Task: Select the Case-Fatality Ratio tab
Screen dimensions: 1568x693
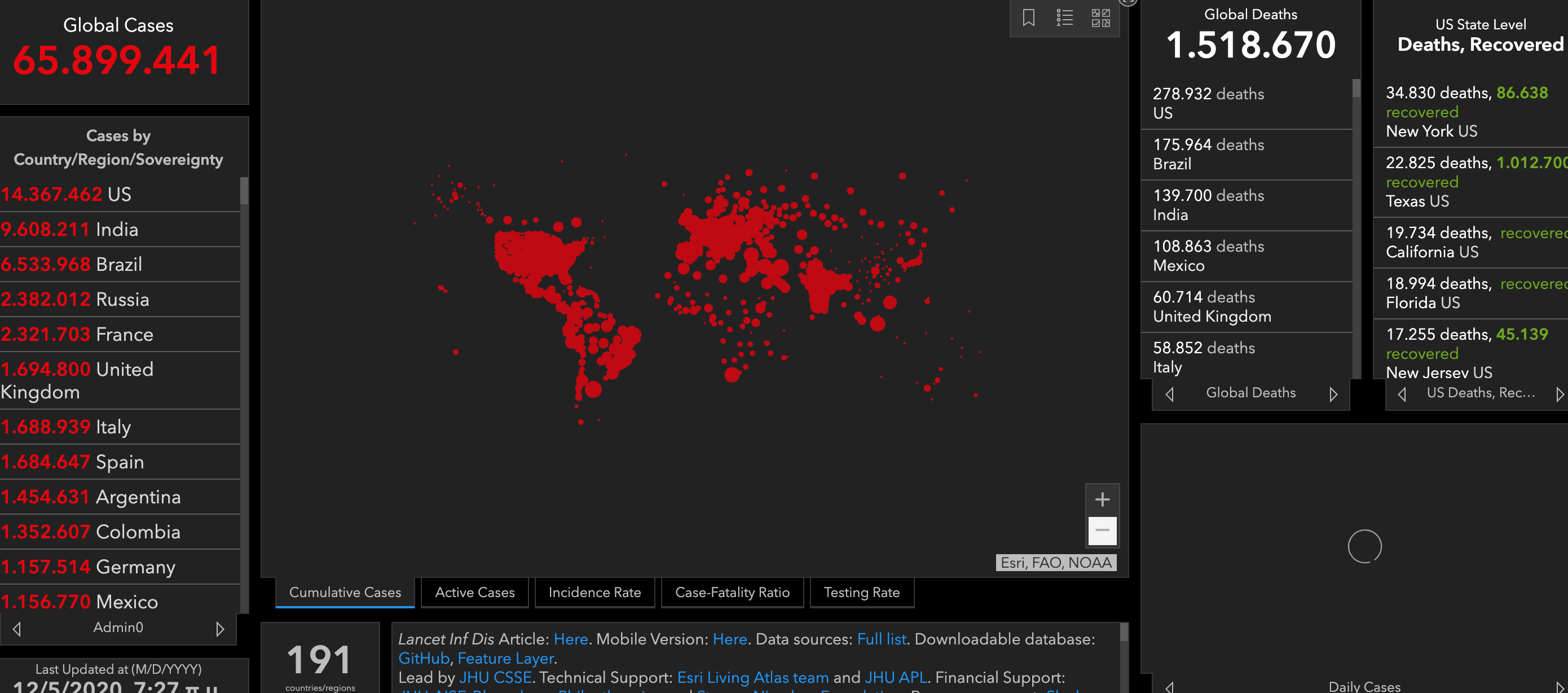Action: (x=732, y=593)
